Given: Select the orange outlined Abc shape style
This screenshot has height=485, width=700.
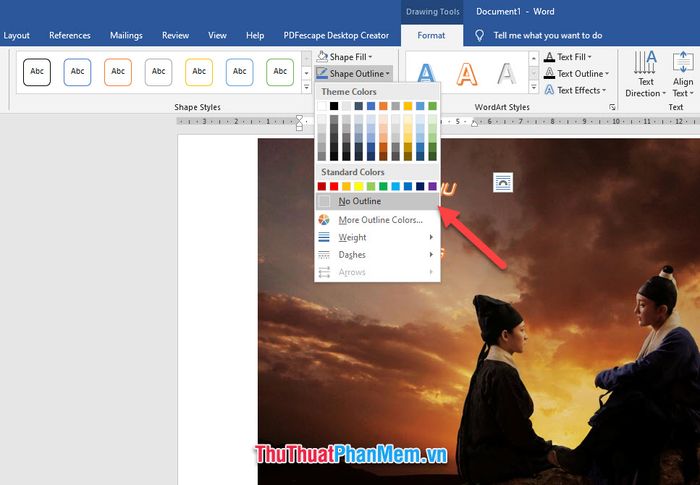Looking at the screenshot, I should [x=118, y=71].
